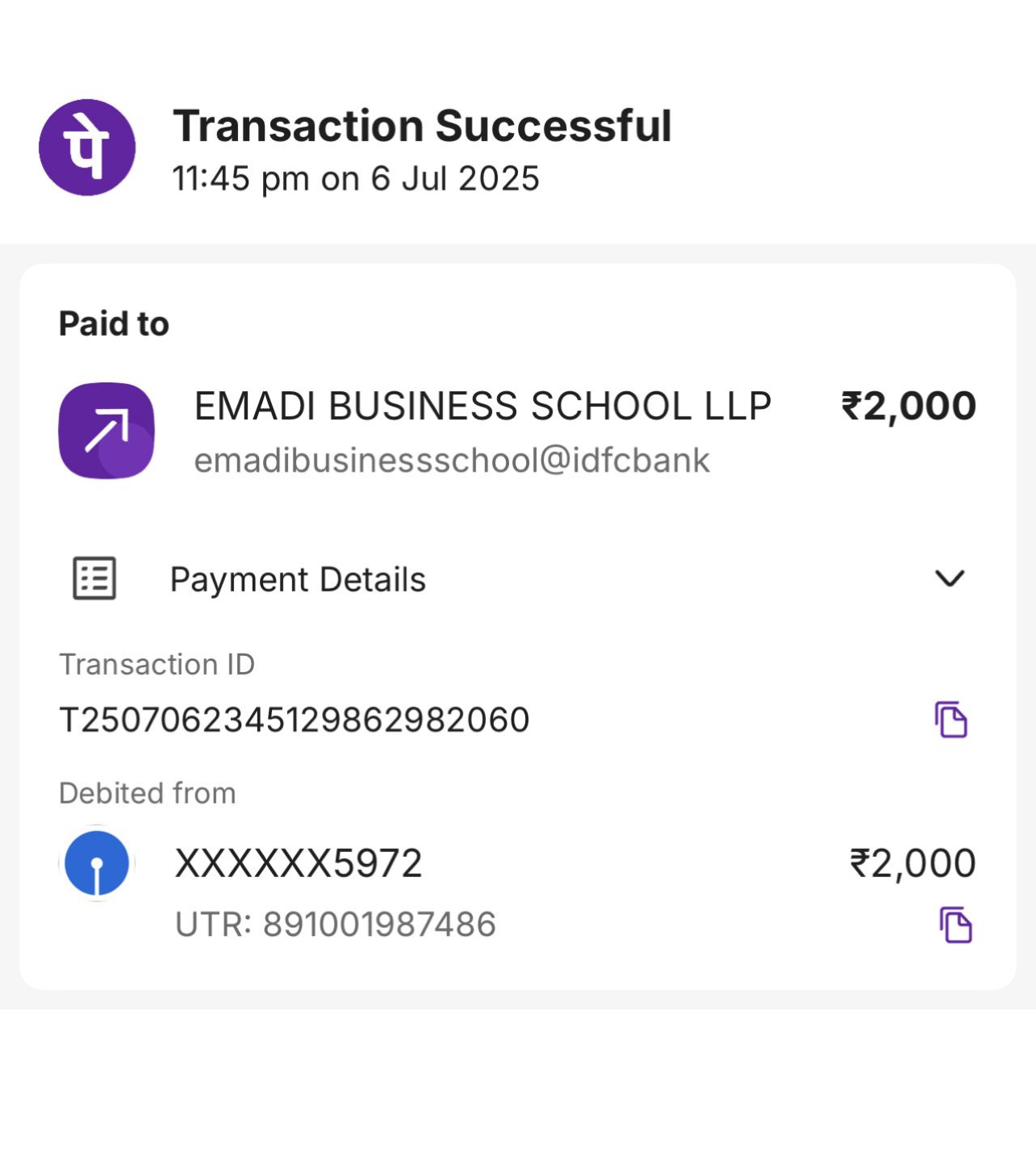Click the purple arrow payee icon

coord(107,430)
